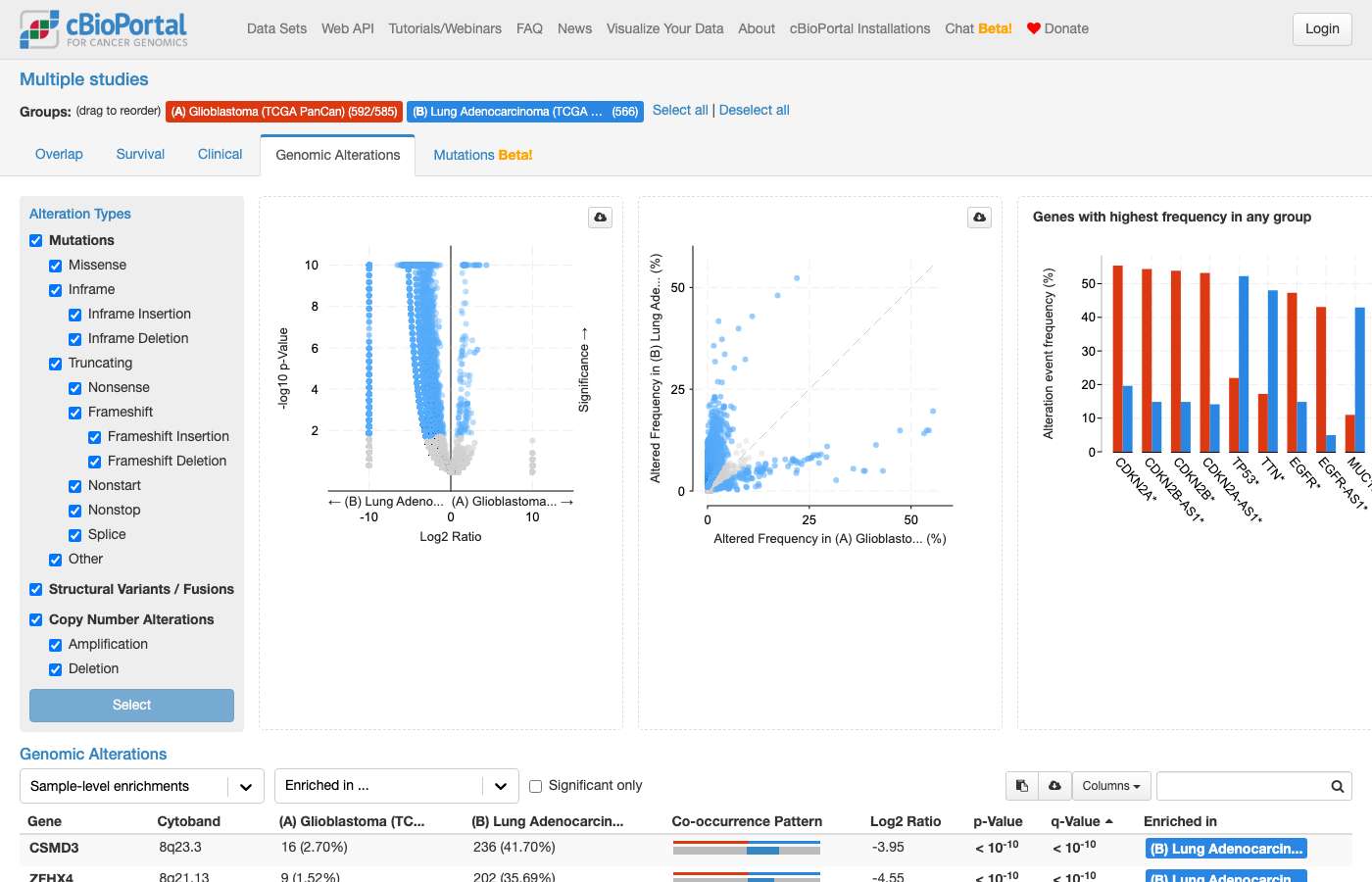Toggle the Glioblastoma group (A) red pill
The height and width of the screenshot is (882, 1372).
click(284, 112)
